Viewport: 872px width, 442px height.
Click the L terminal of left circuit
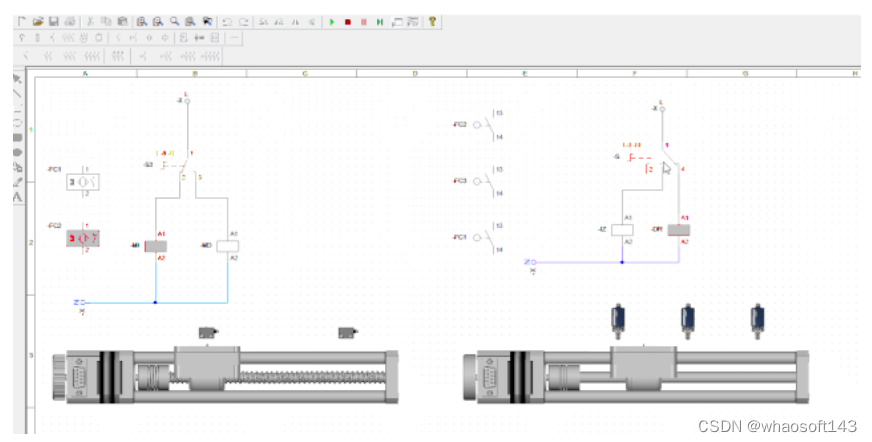coord(187,101)
